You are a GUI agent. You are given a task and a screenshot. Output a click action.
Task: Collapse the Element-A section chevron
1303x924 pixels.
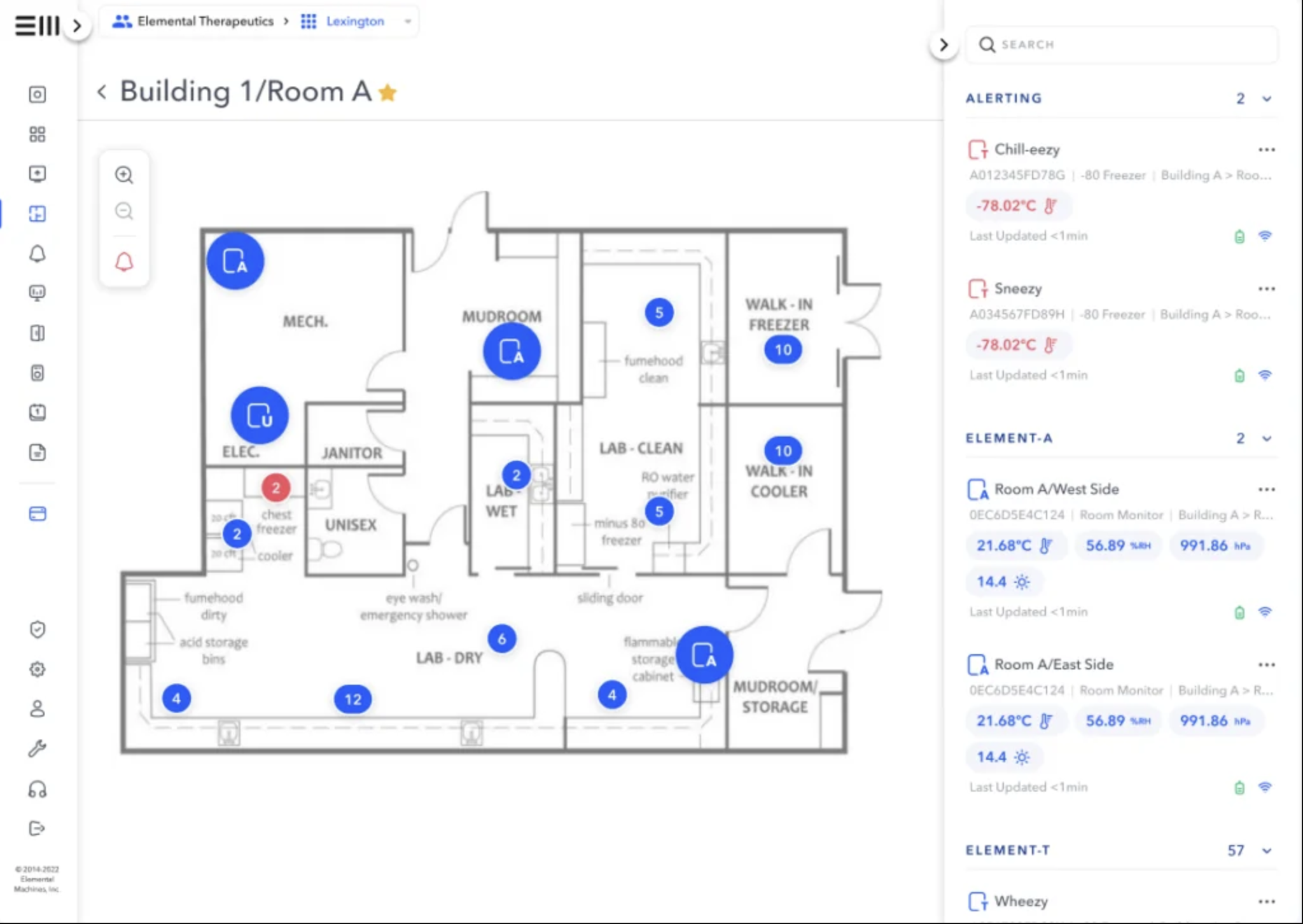[1267, 438]
